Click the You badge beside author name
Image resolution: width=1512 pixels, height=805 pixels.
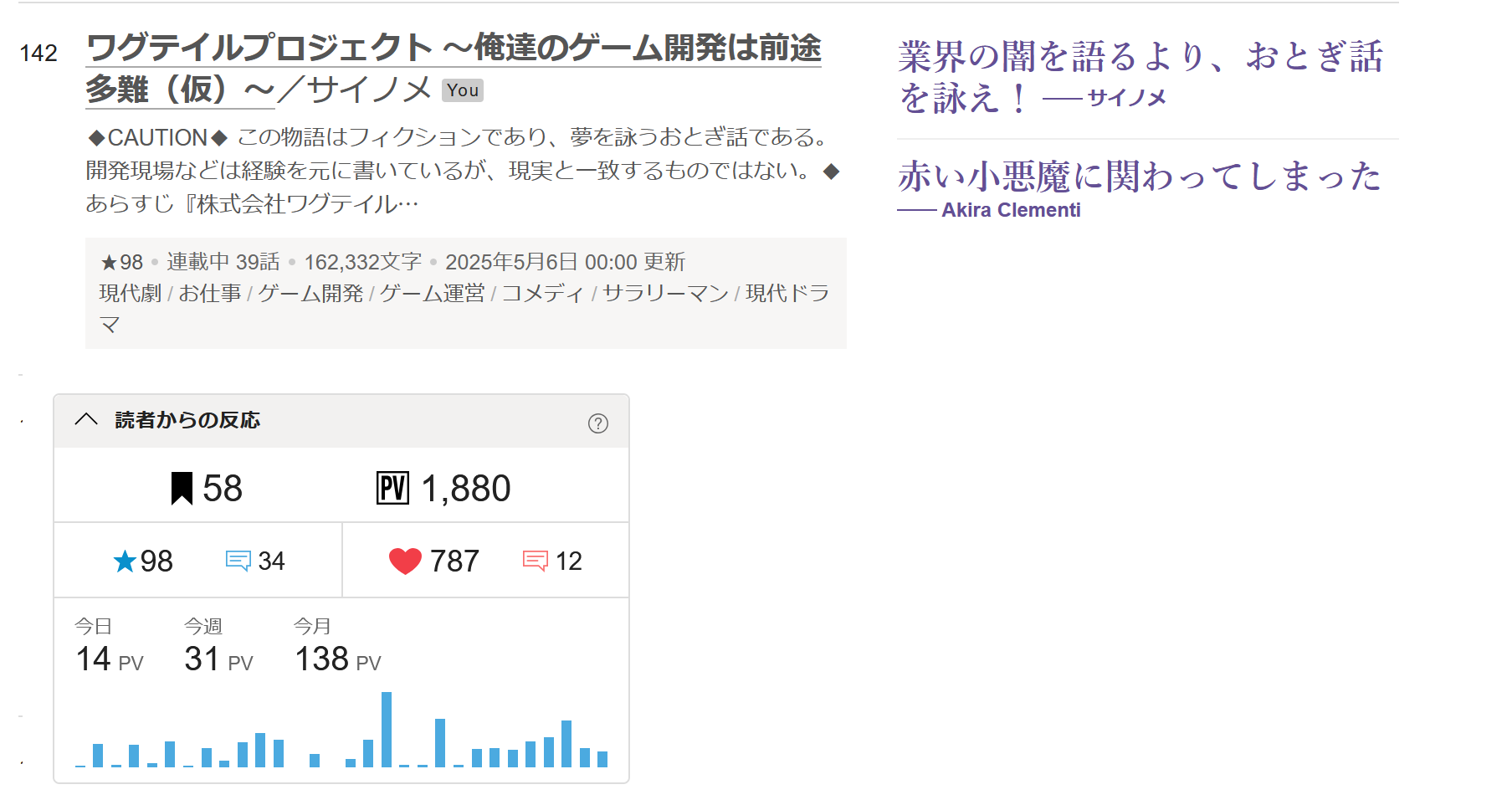463,90
